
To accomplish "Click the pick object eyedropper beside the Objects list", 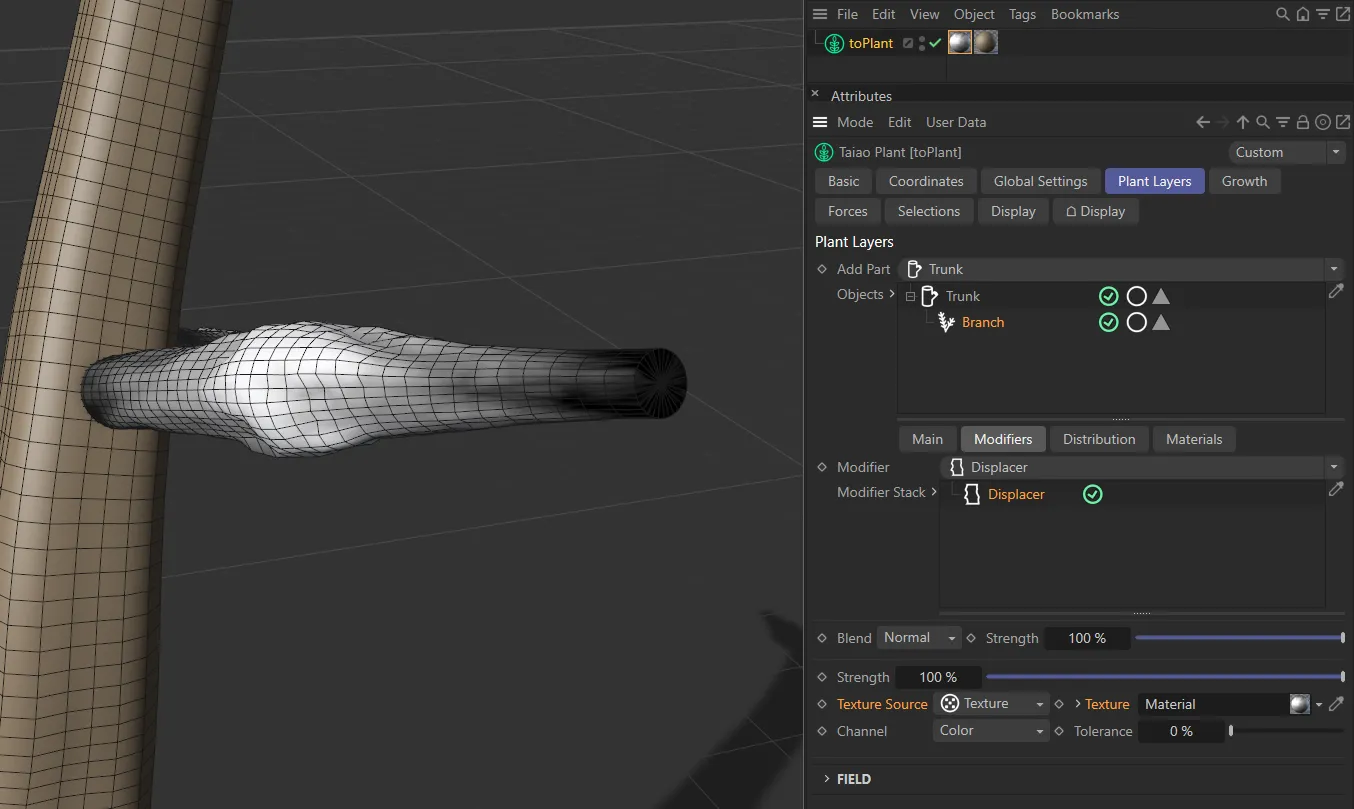I will [x=1337, y=291].
